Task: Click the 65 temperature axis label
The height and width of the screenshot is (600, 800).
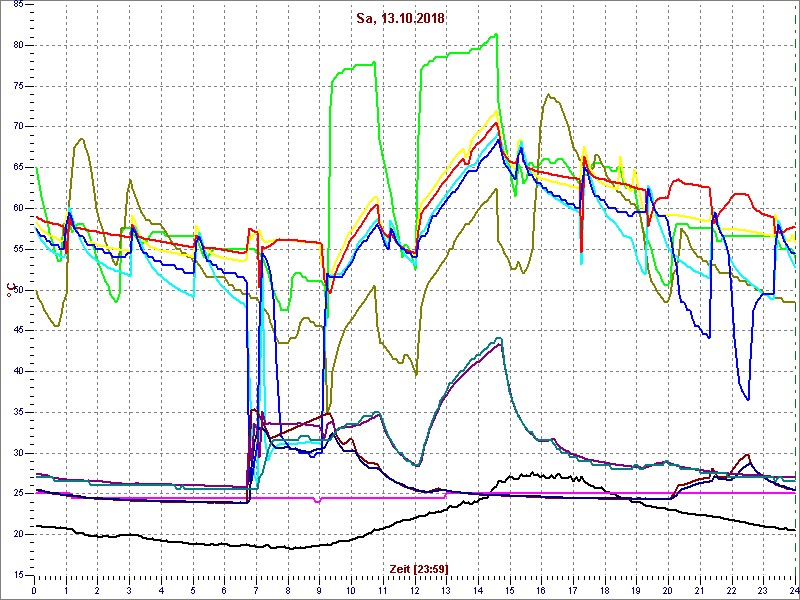Action: coord(17,167)
